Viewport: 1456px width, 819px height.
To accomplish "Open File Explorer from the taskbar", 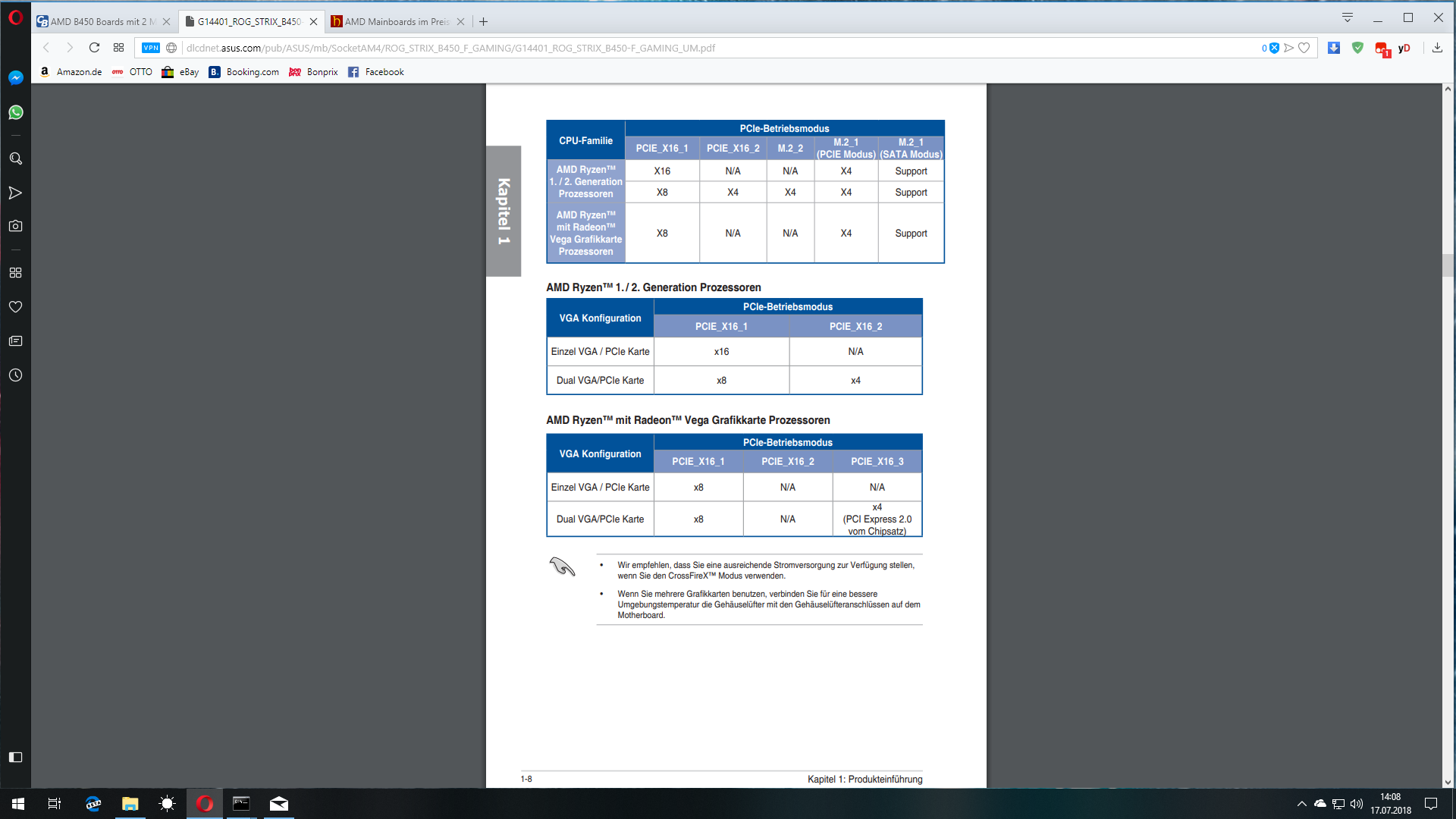I will pos(130,804).
